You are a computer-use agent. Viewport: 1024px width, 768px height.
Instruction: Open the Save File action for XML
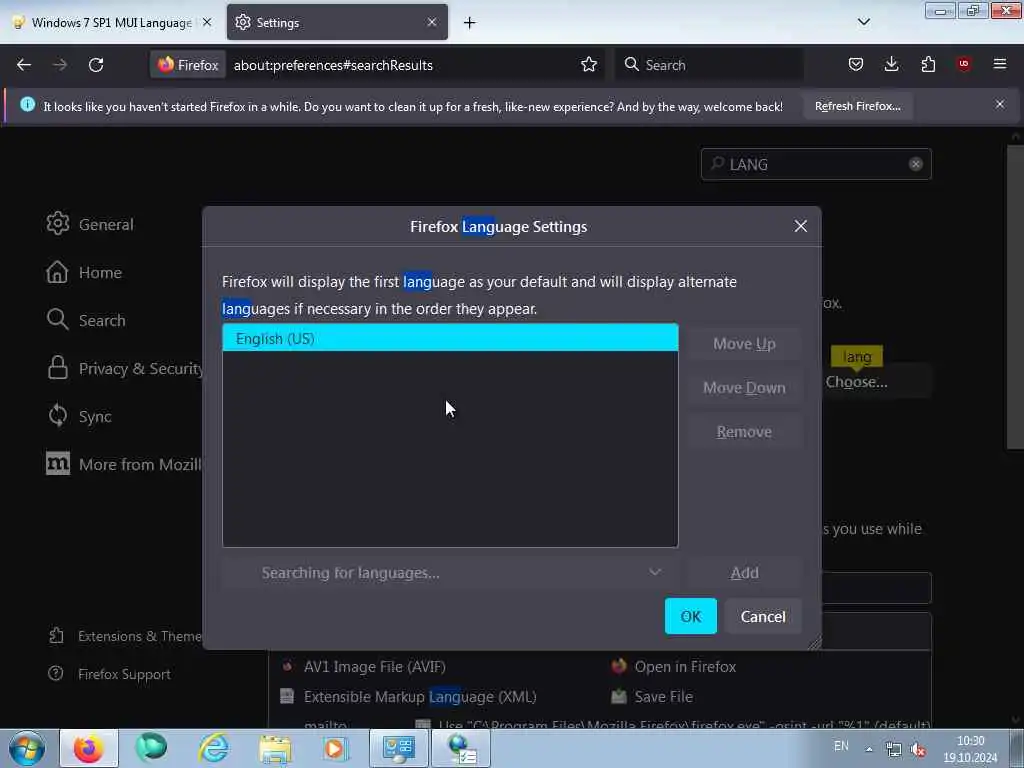pyautogui.click(x=652, y=697)
